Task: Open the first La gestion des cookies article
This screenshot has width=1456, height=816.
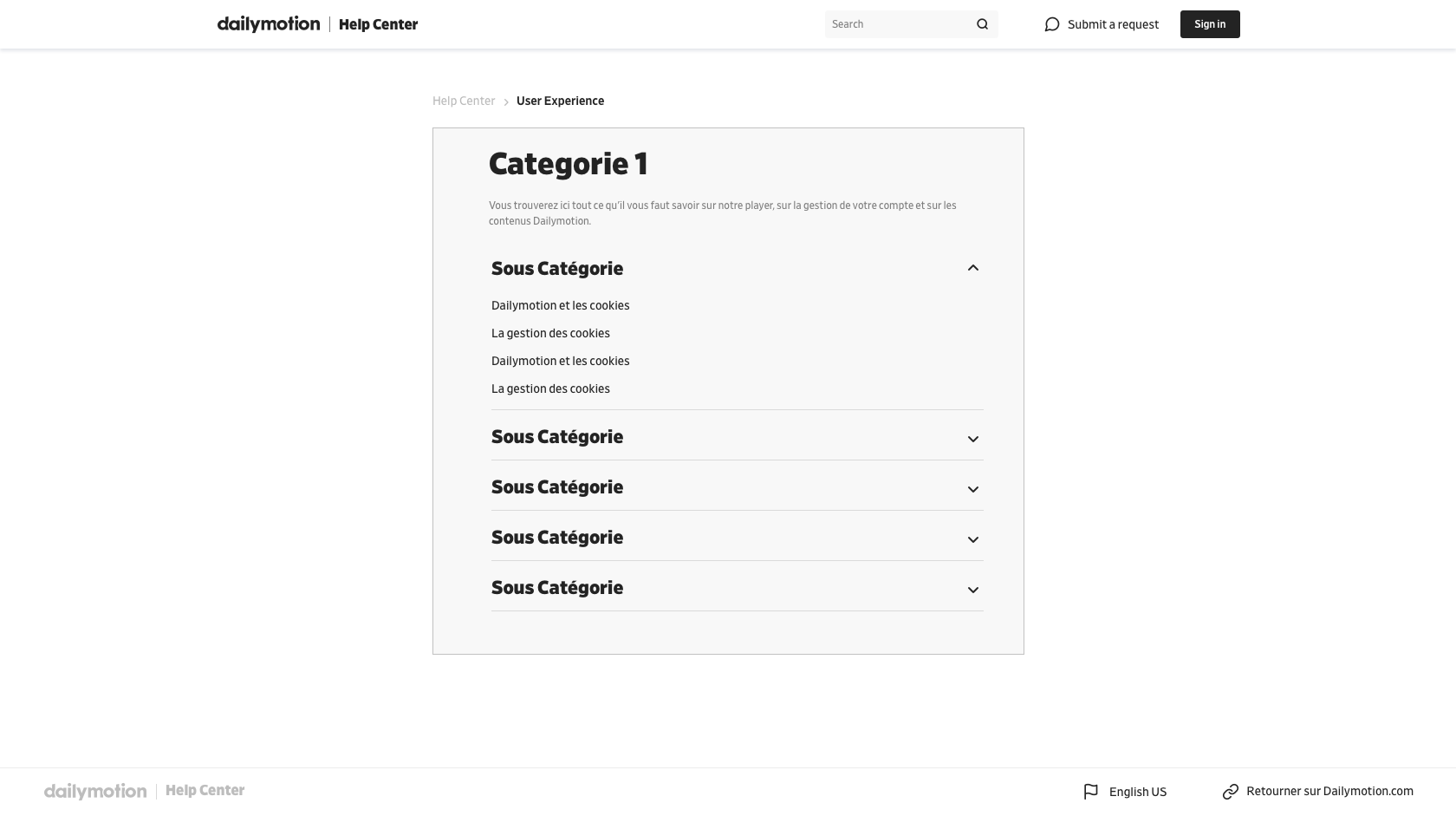Action: tap(550, 333)
